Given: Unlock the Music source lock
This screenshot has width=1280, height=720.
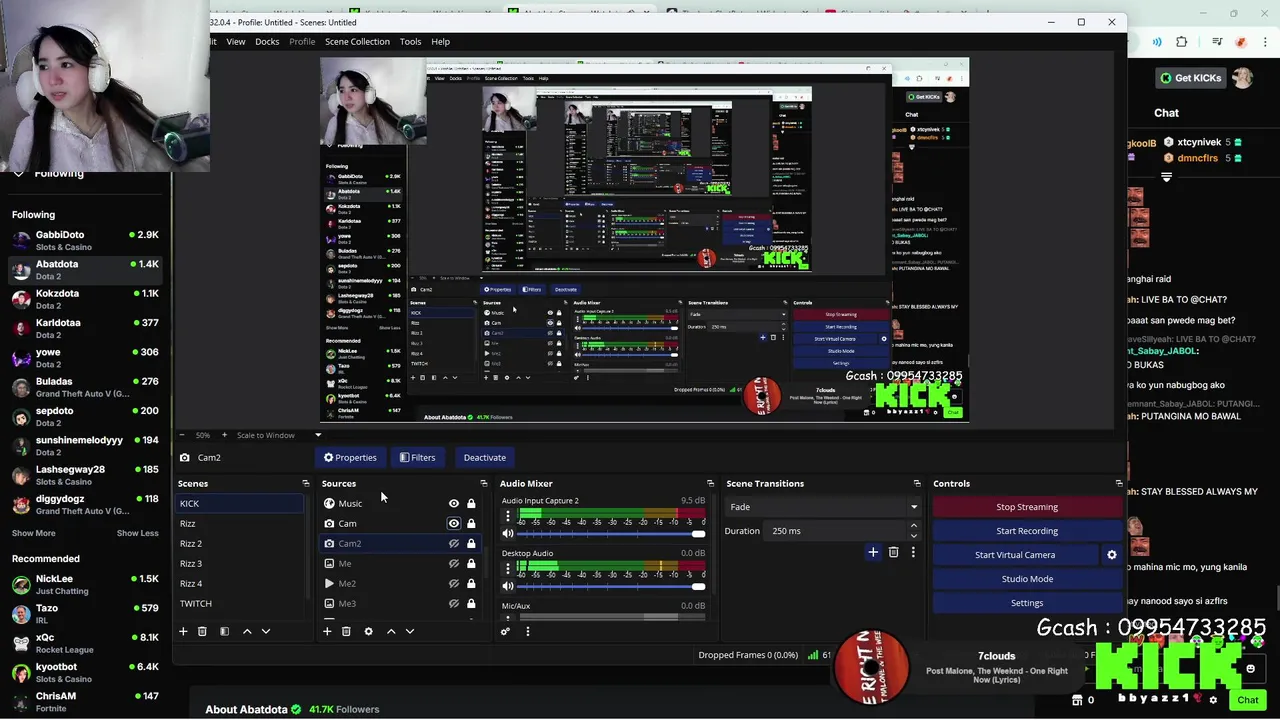Looking at the screenshot, I should point(471,503).
